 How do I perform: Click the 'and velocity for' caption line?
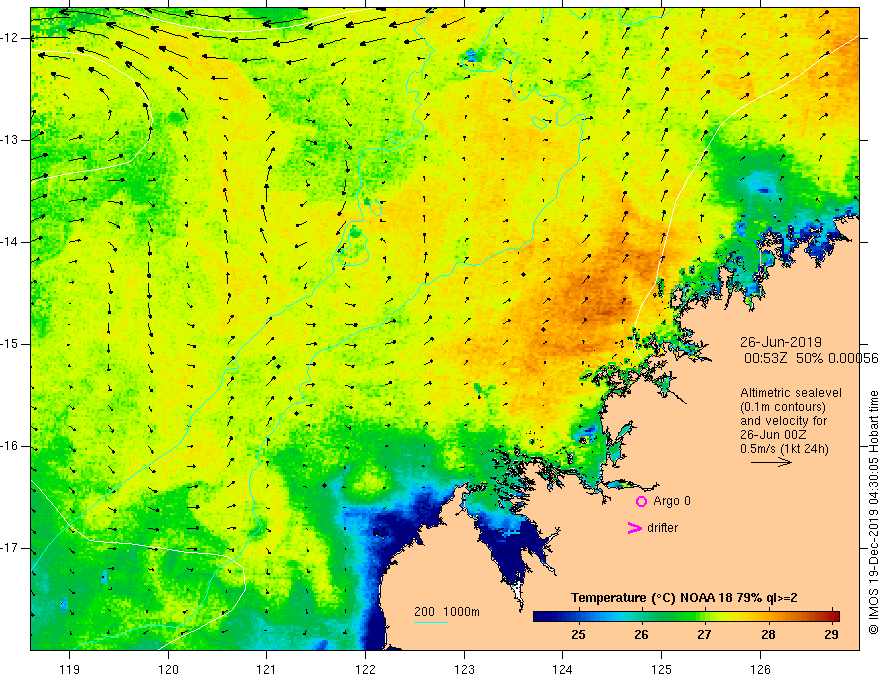(x=783, y=421)
